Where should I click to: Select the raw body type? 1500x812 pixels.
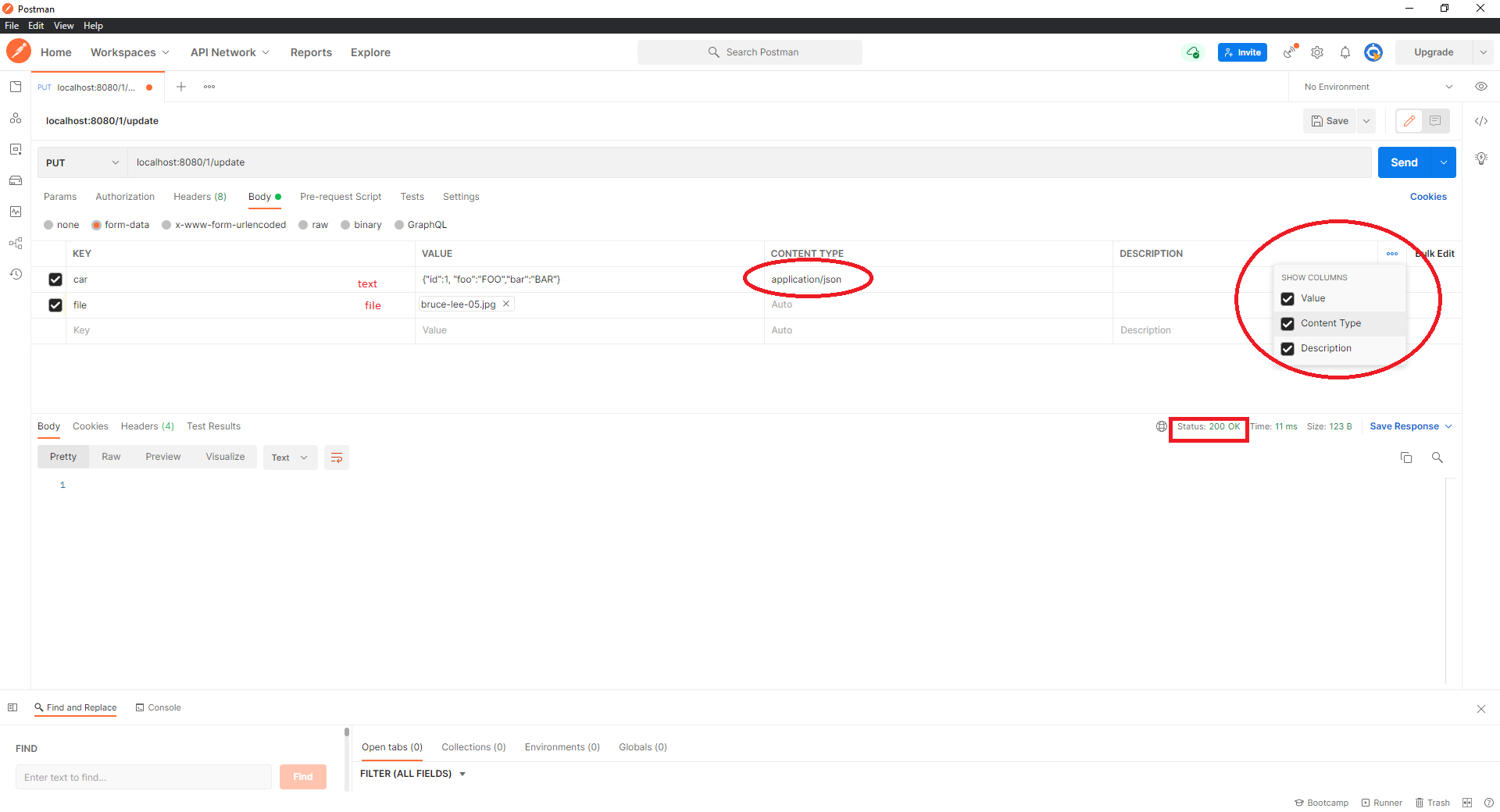pos(303,225)
